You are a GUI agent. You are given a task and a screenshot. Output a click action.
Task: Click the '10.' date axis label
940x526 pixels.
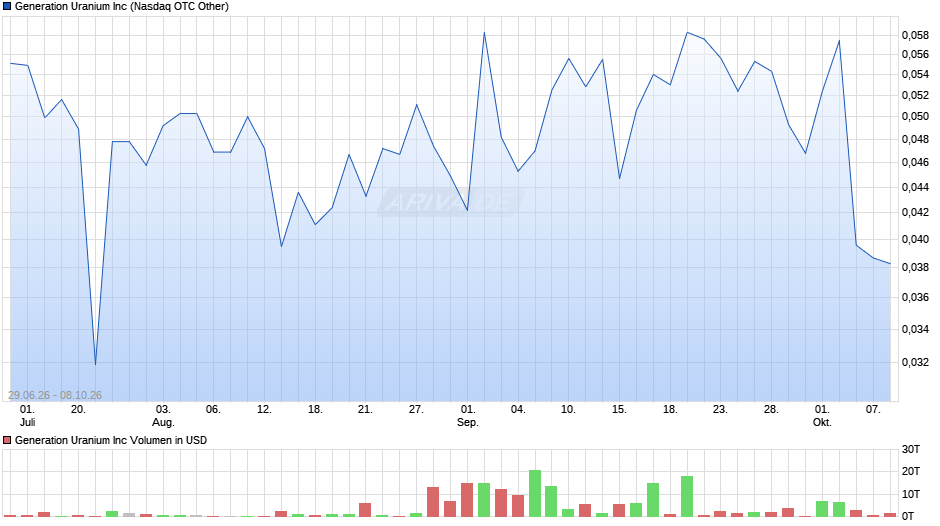(x=568, y=410)
